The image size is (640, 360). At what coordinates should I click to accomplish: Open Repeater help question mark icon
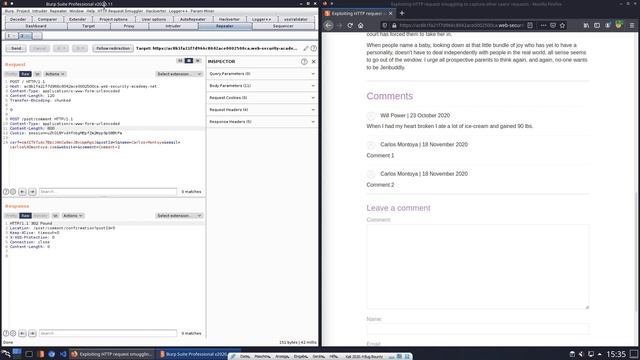coord(313,48)
